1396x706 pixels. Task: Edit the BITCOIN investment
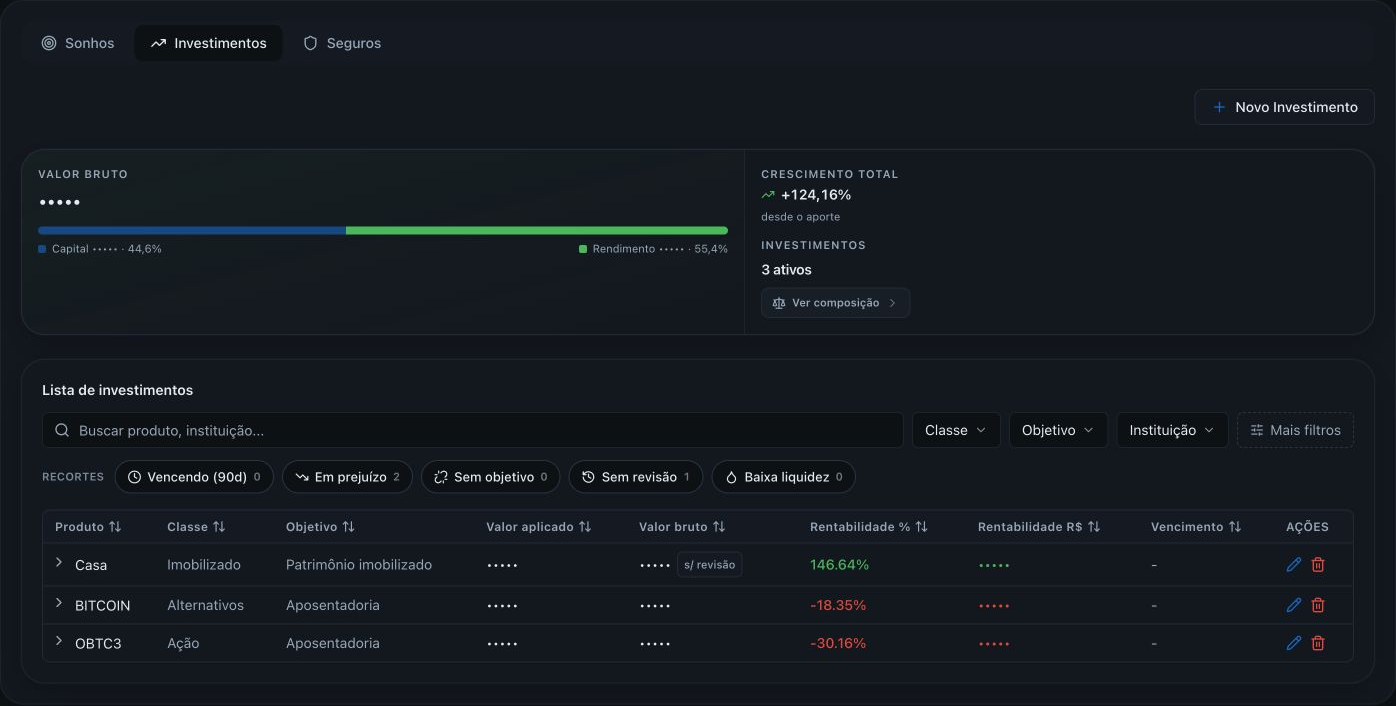[x=1294, y=605]
